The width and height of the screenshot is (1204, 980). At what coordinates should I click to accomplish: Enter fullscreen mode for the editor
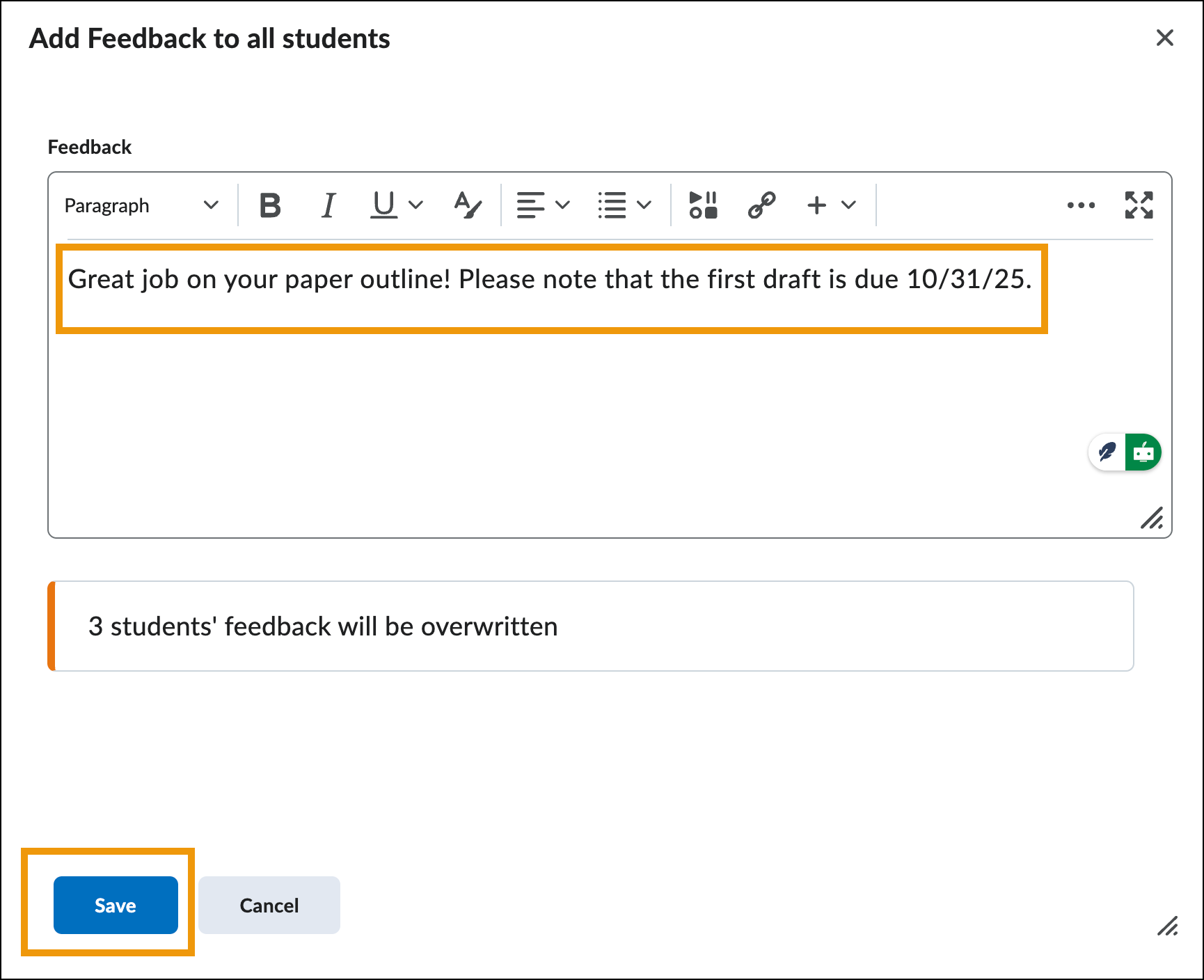click(1139, 205)
